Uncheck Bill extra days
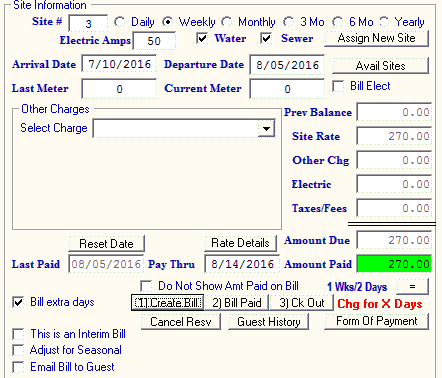 pyautogui.click(x=18, y=302)
